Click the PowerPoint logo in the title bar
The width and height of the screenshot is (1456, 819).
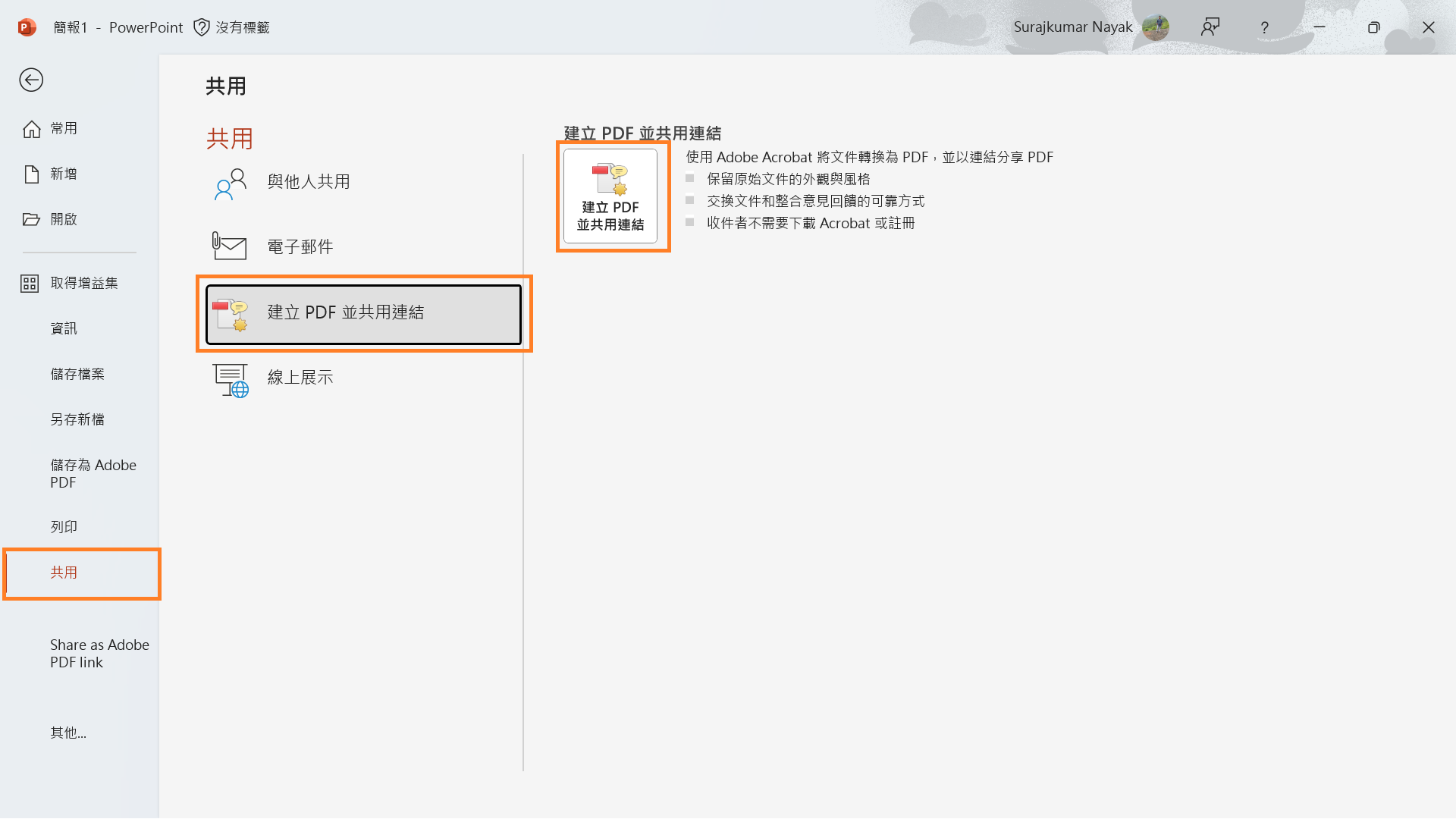[x=27, y=27]
